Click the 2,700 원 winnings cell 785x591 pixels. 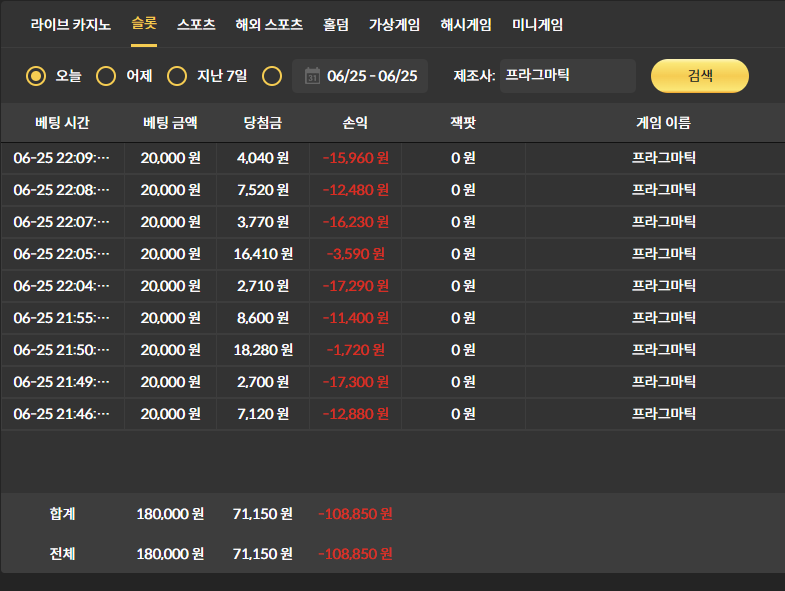[x=263, y=382]
